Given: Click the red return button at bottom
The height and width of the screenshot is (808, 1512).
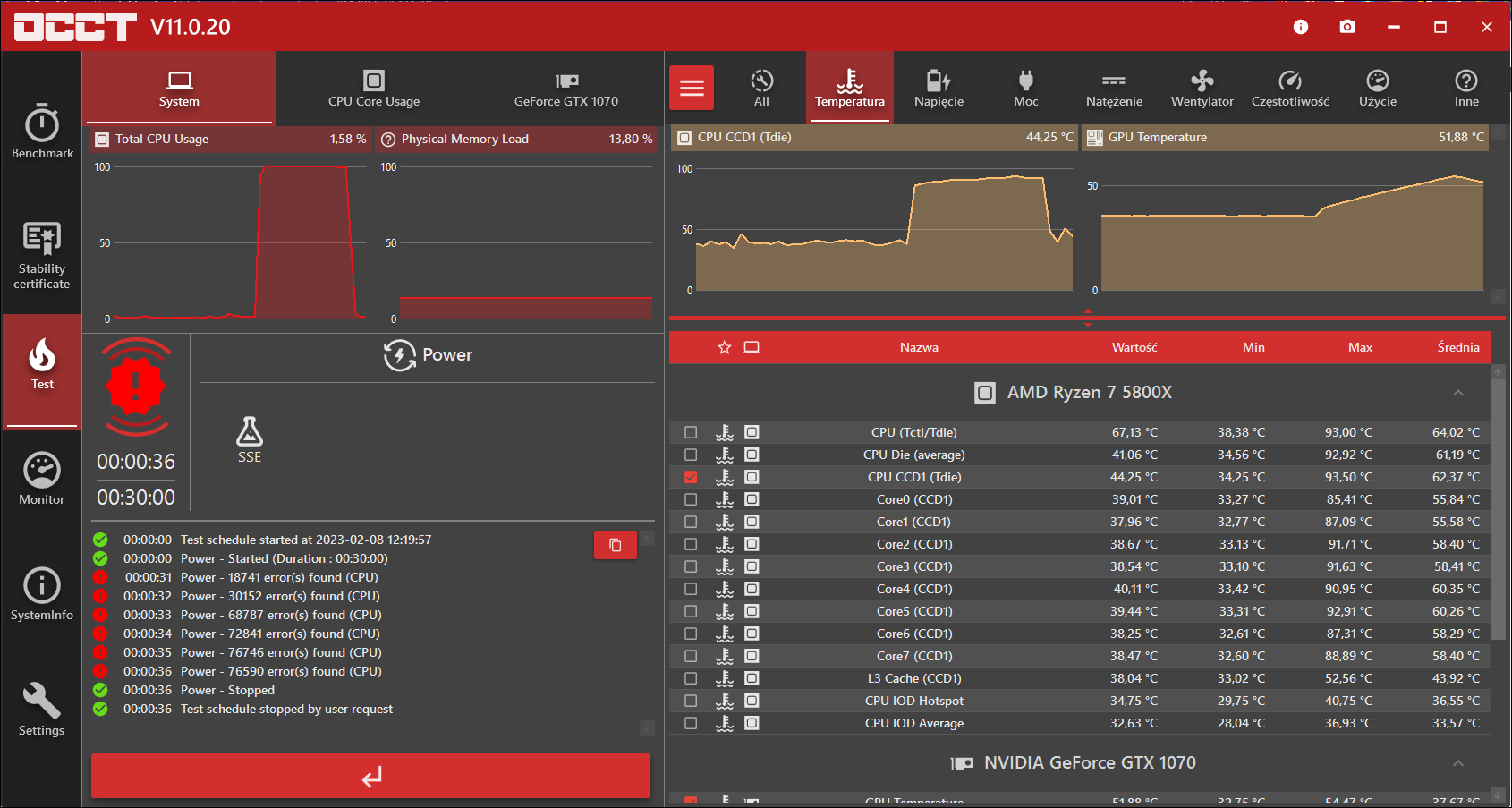Looking at the screenshot, I should pos(370,776).
